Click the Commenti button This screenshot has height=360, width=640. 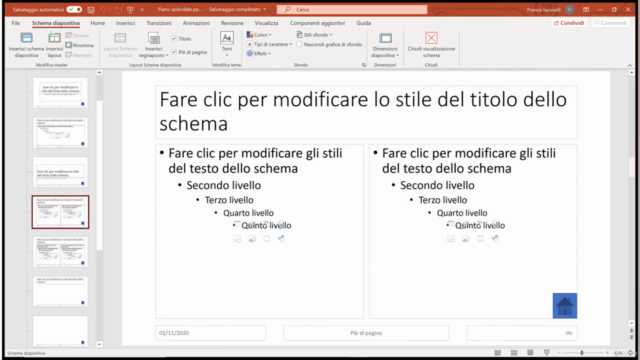[611, 23]
